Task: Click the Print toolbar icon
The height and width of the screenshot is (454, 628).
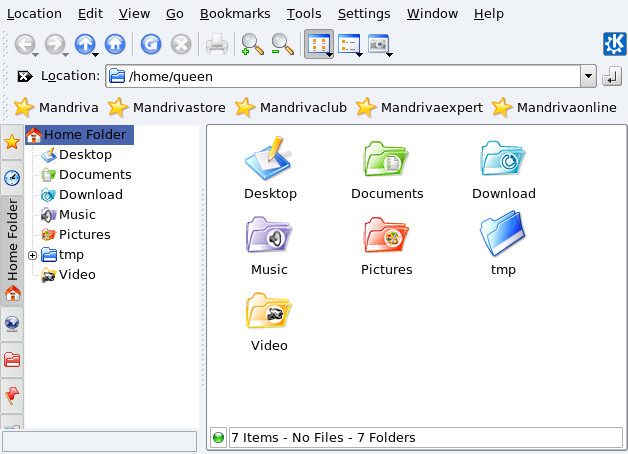Action: 216,44
